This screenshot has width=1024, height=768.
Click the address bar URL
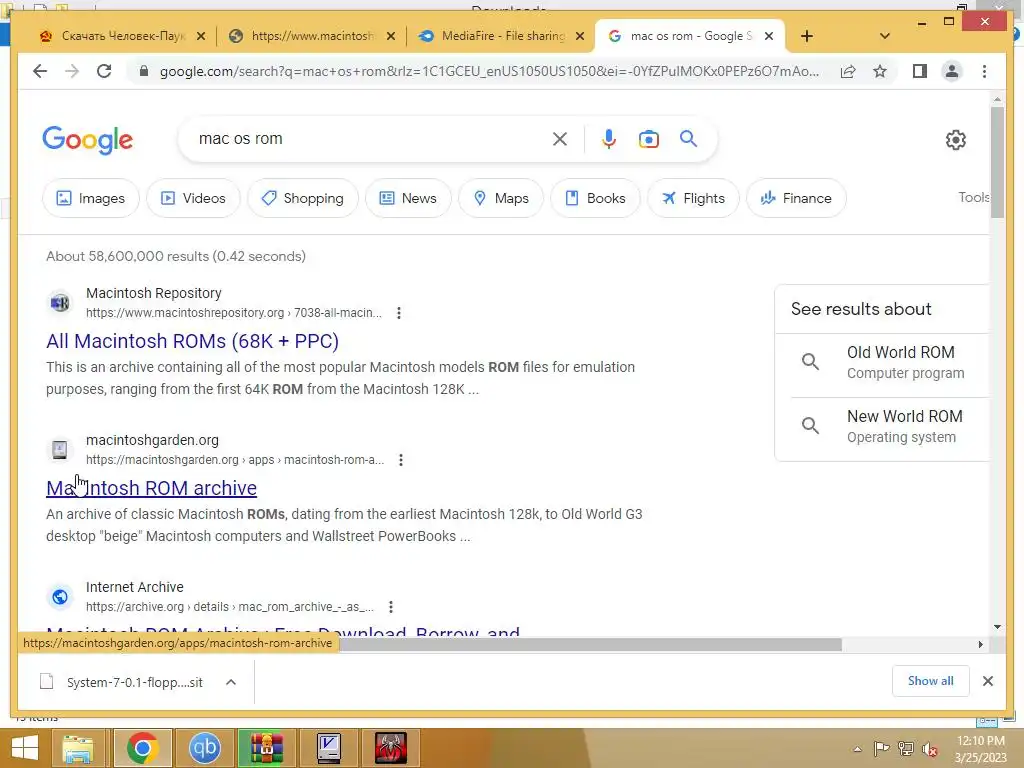(x=488, y=71)
